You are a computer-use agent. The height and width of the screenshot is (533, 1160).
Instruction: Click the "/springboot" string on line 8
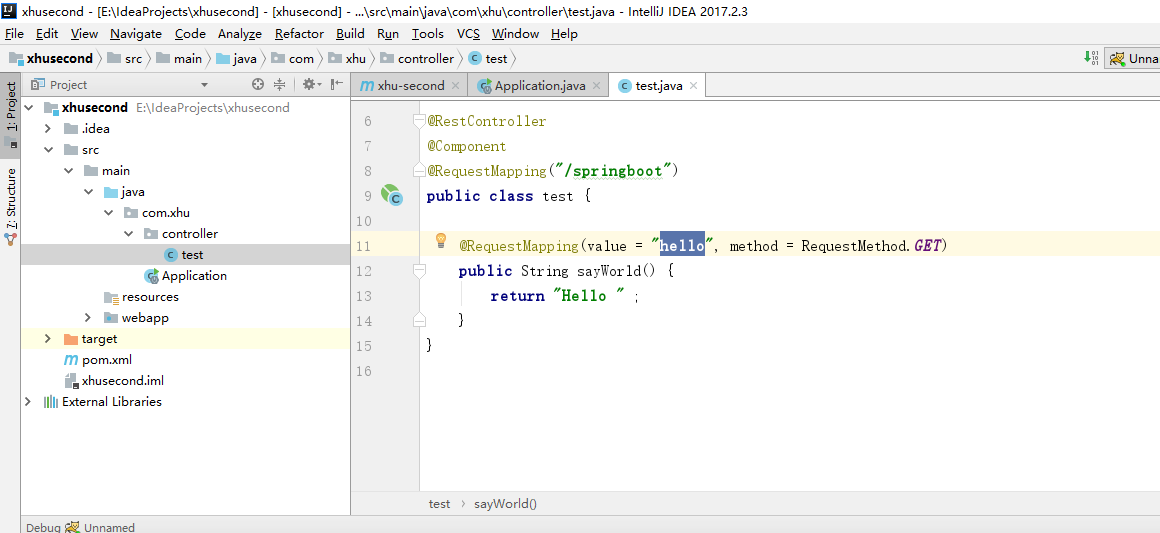(613, 171)
